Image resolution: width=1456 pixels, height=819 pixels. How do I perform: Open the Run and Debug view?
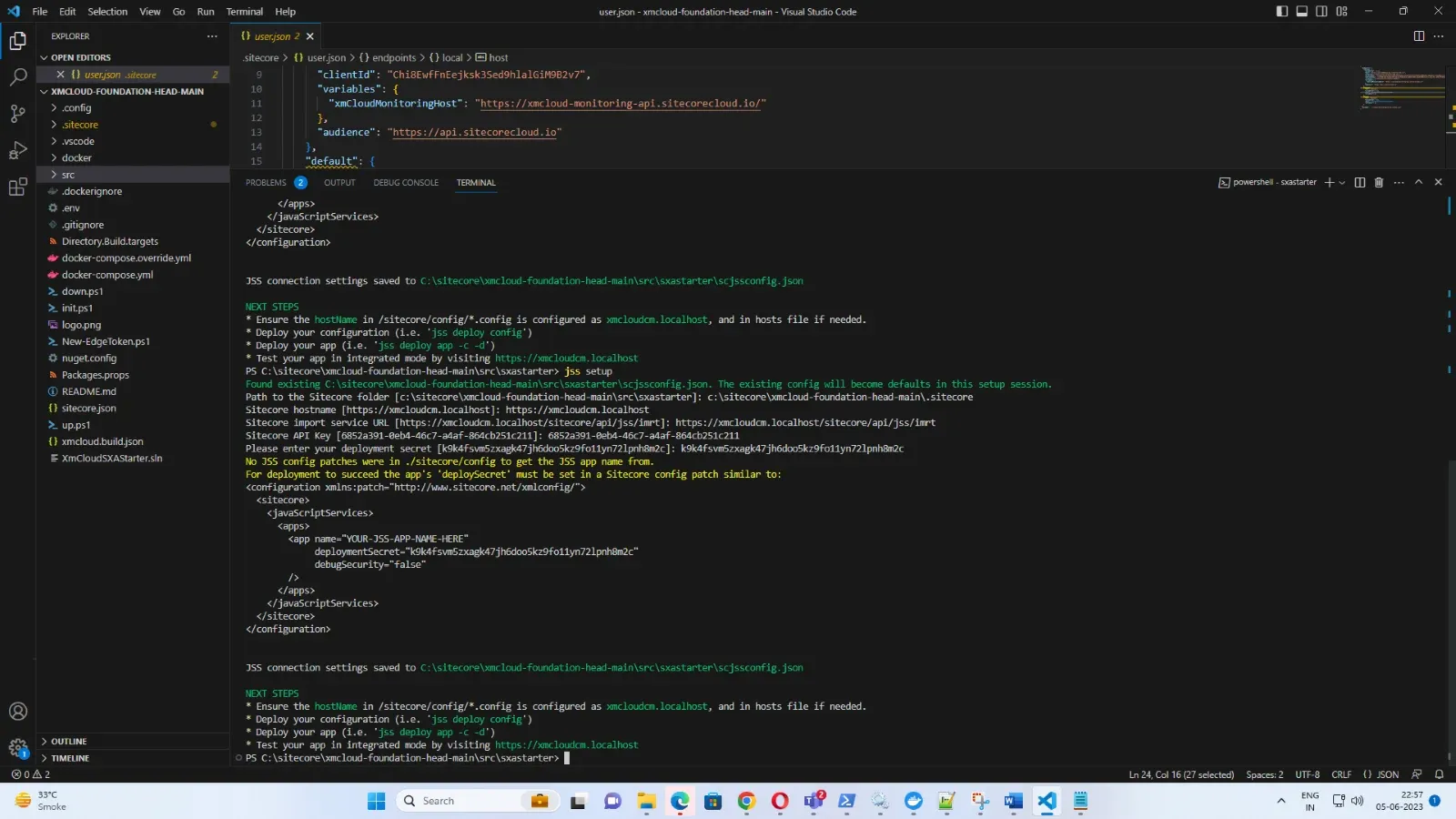[17, 150]
